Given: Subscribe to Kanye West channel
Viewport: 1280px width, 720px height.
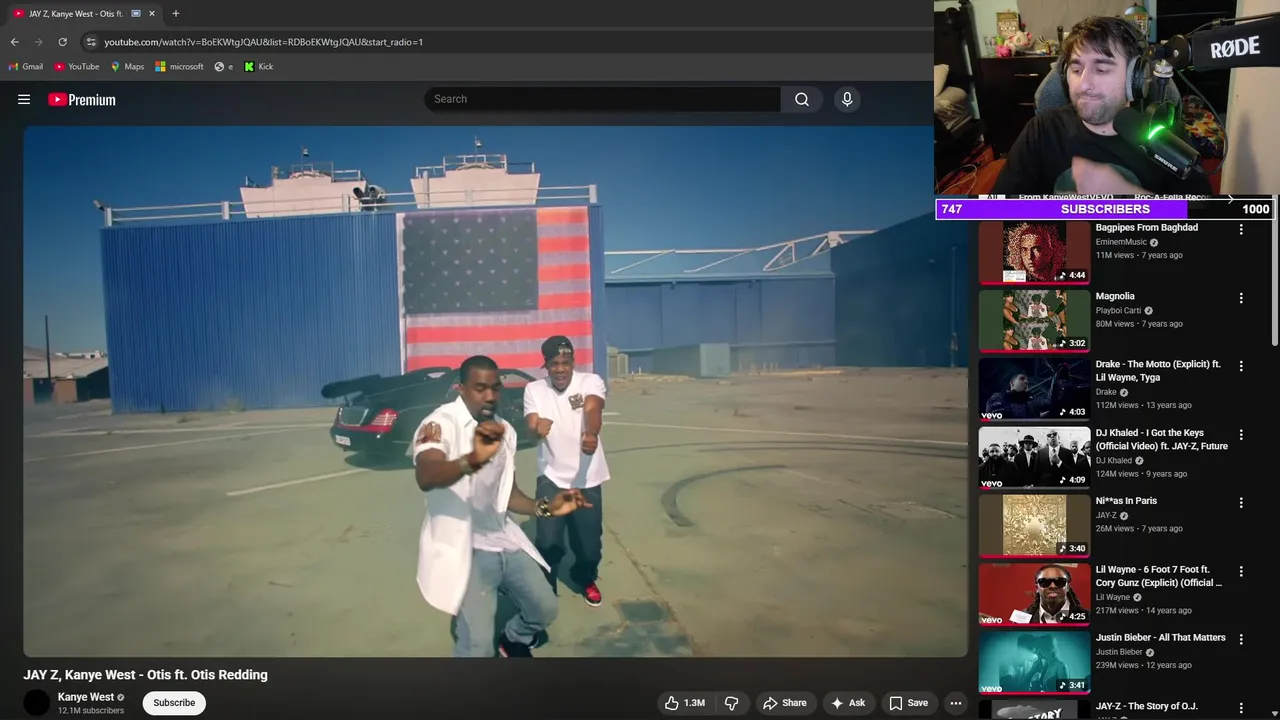Looking at the screenshot, I should [174, 703].
